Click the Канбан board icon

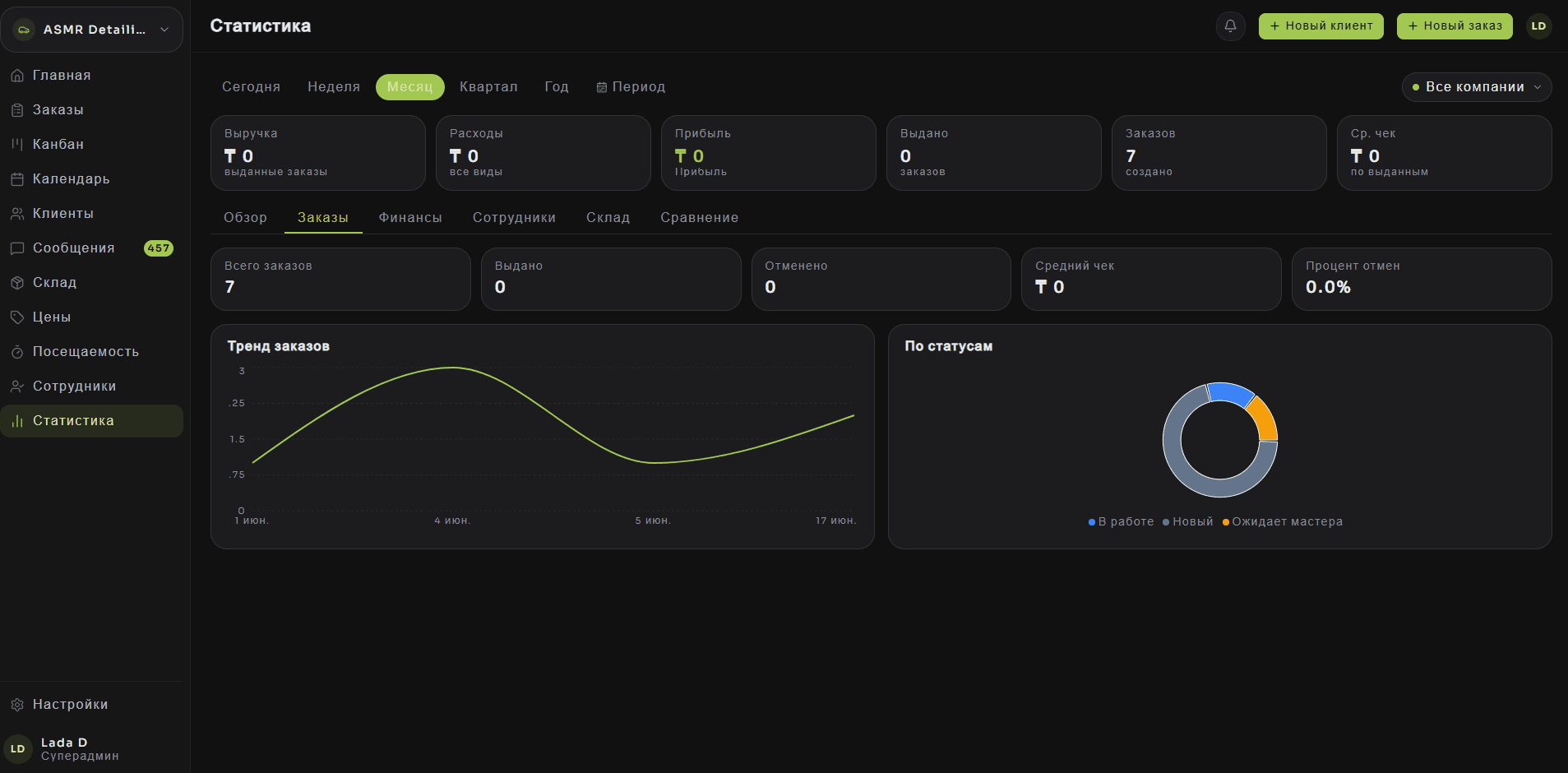(x=17, y=145)
